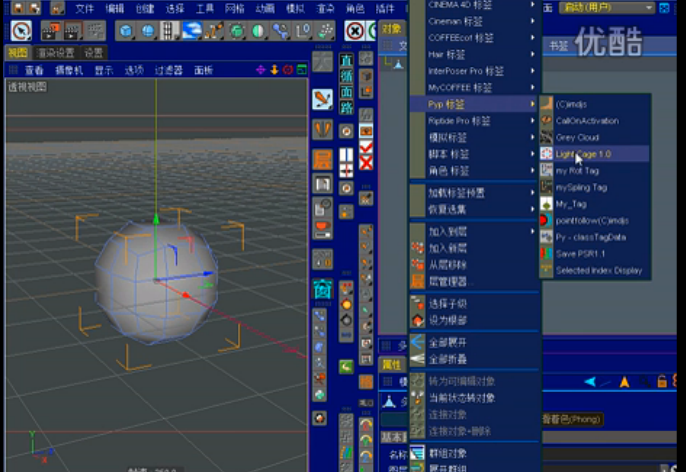Click the orange zoom viewport arrow icon
Screen dimensions: 686x472
(x=274, y=70)
